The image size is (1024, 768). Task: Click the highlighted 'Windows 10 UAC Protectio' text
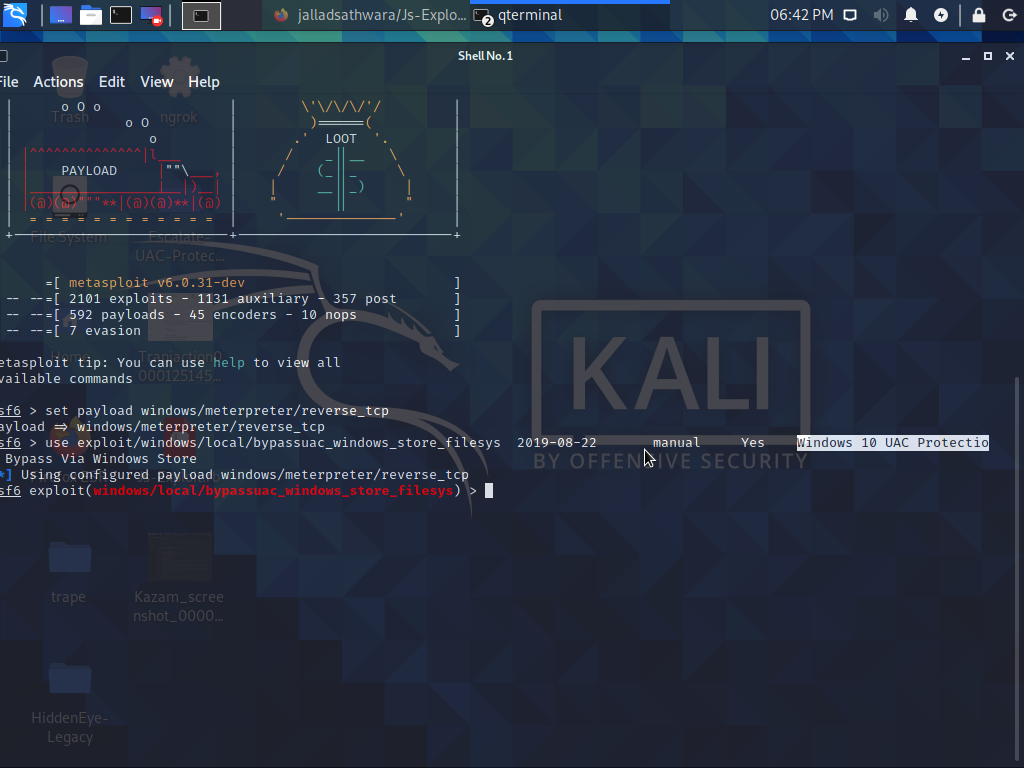(893, 443)
